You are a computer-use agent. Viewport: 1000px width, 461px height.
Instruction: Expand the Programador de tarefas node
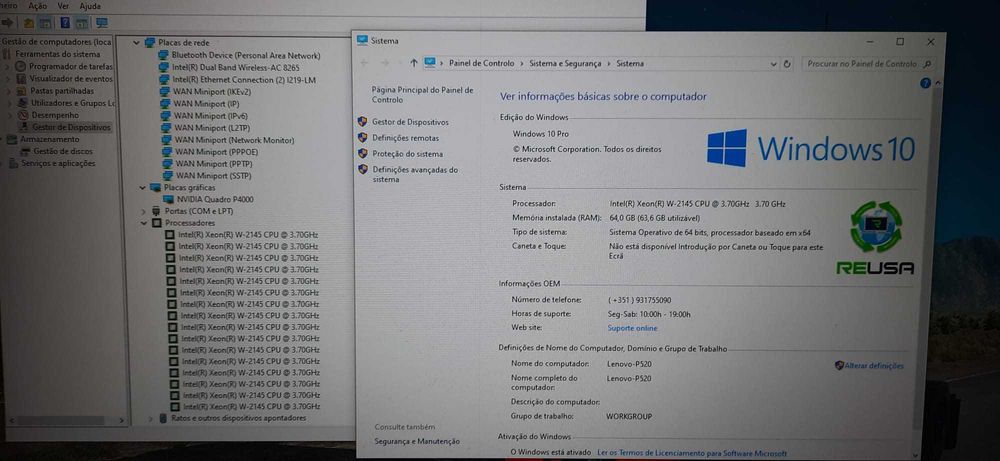tap(7, 66)
